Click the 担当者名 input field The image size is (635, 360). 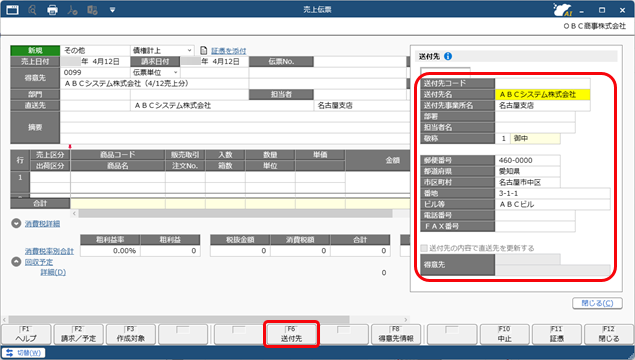click(535, 127)
